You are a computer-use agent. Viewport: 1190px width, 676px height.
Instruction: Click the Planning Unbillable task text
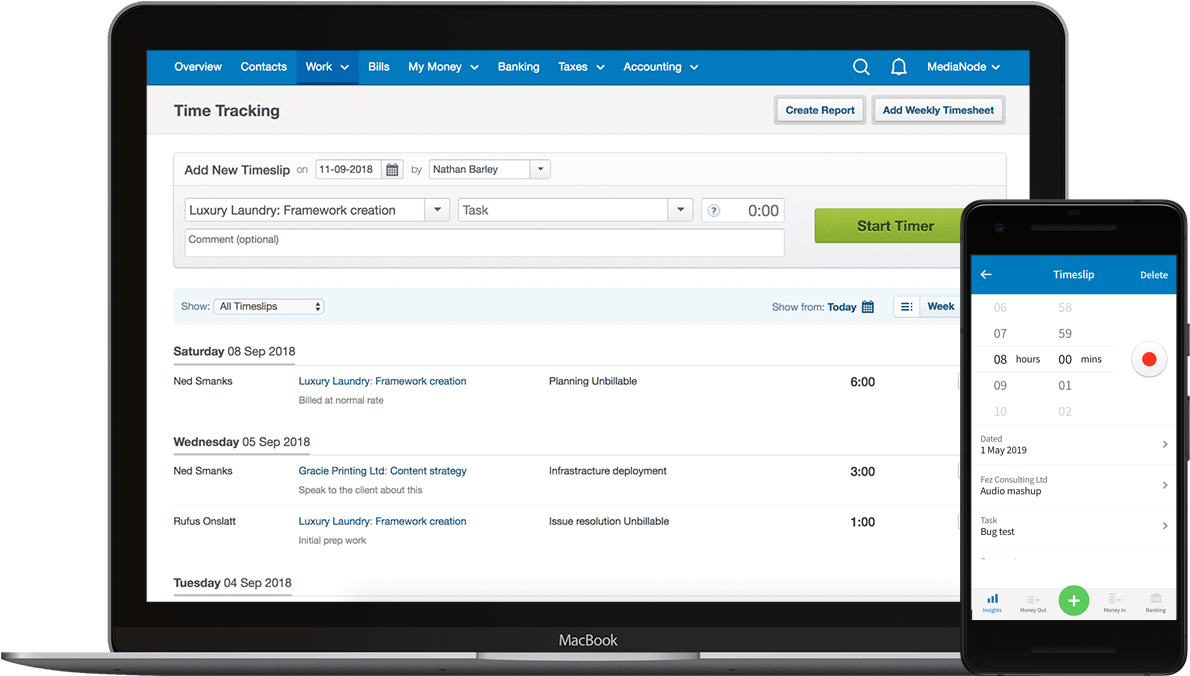coord(593,381)
